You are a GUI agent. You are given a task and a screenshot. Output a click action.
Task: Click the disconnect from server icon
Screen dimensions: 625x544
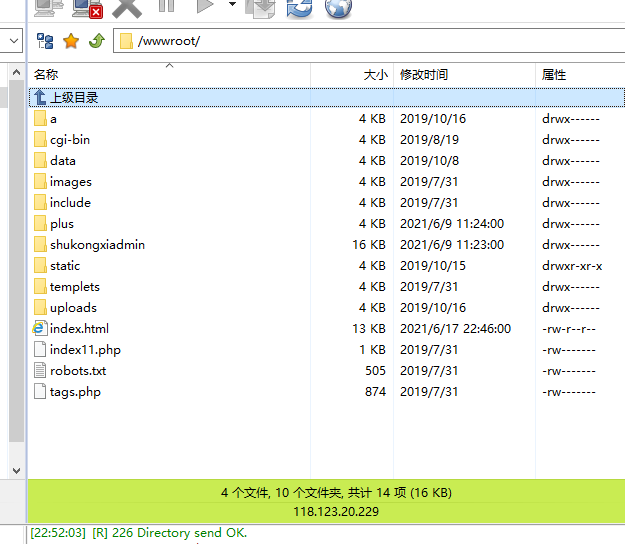(x=87, y=8)
